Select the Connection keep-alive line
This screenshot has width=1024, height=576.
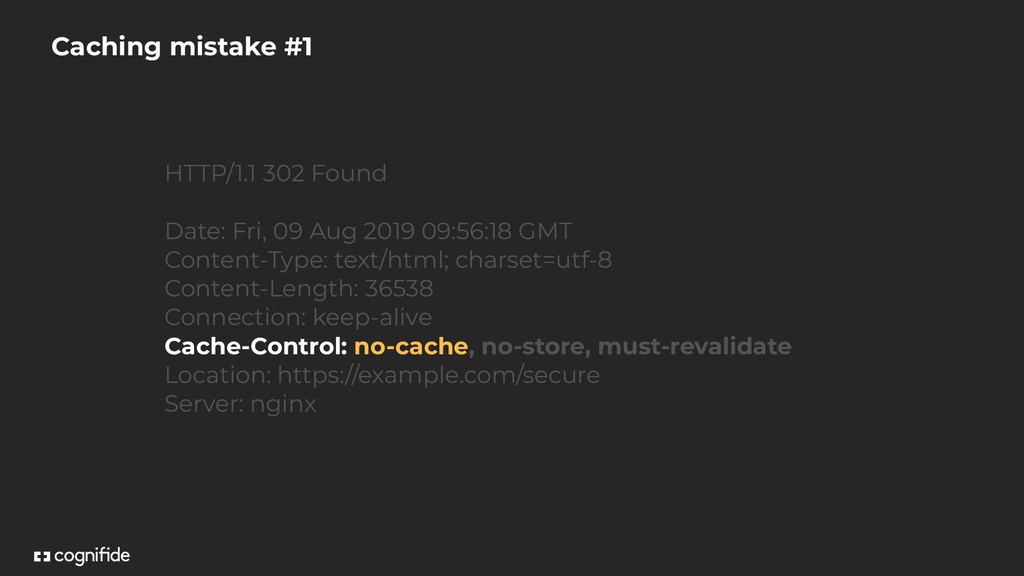click(x=298, y=317)
